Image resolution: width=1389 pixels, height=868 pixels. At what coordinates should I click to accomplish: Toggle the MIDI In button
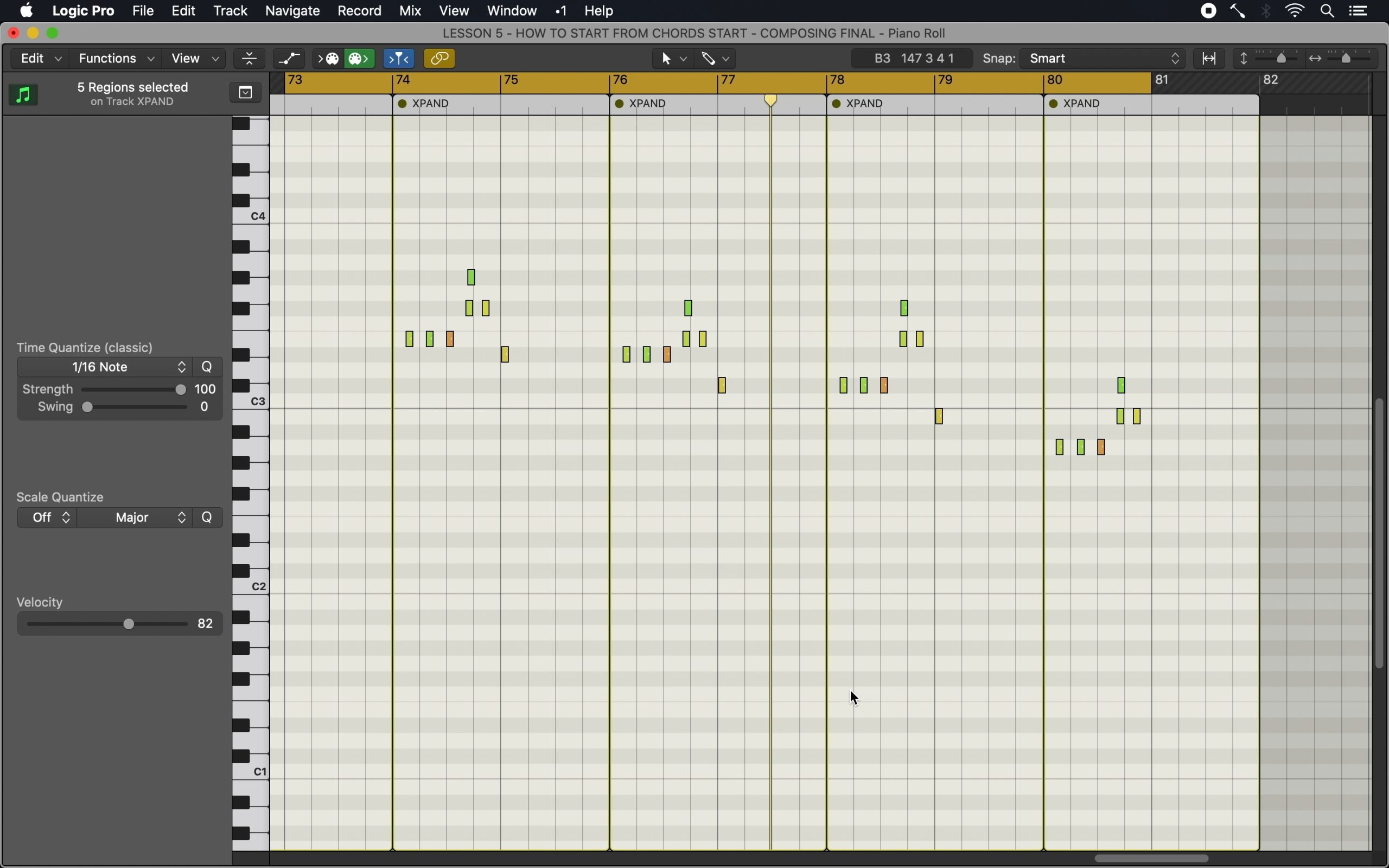(329, 58)
